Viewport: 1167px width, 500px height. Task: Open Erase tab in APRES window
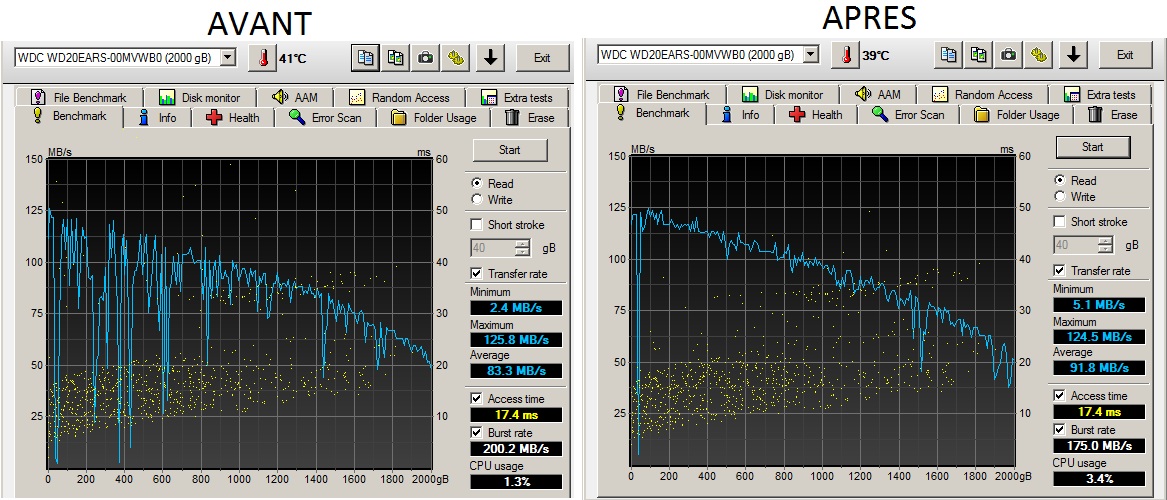[1113, 115]
